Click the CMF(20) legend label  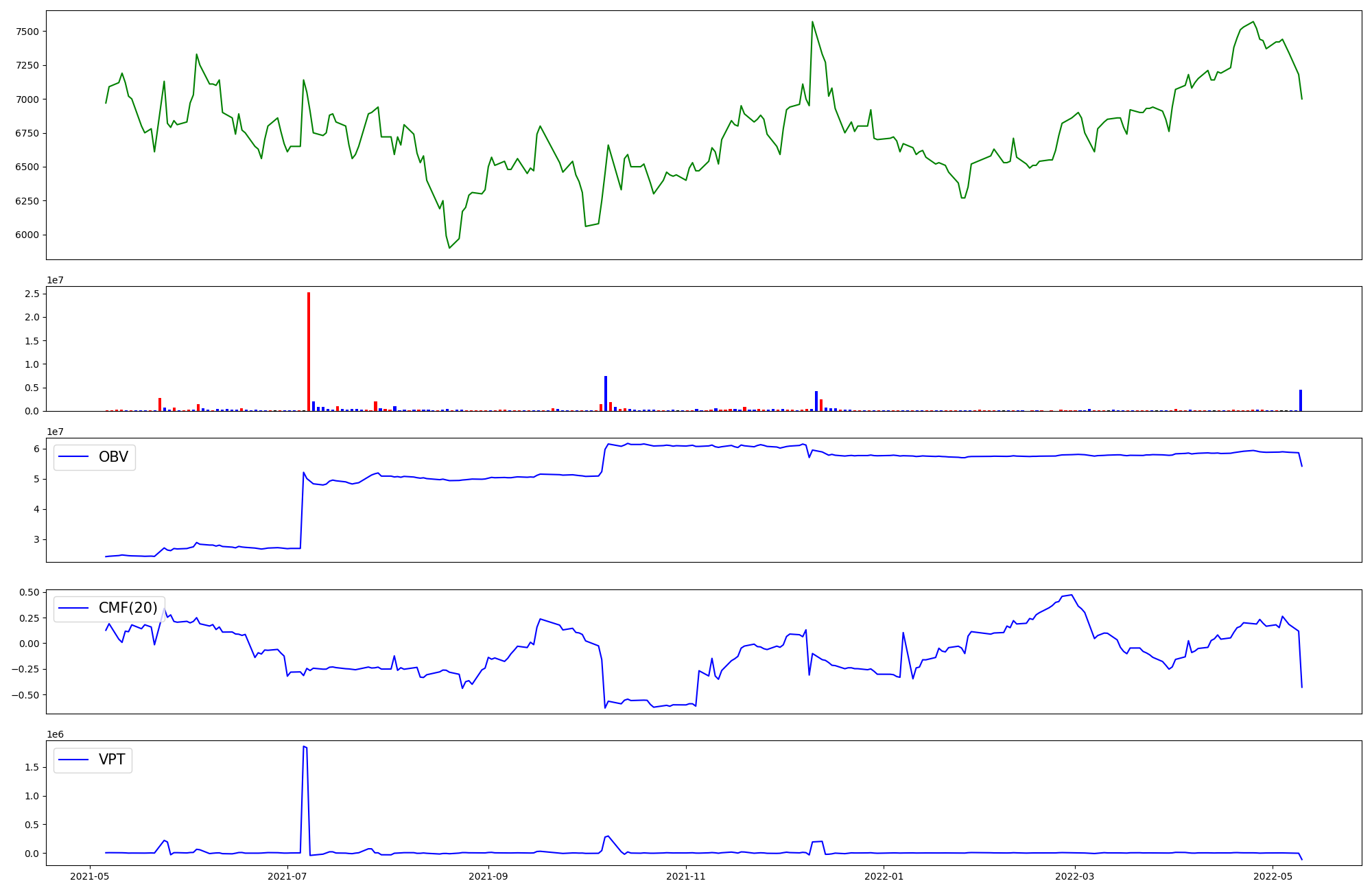128,608
